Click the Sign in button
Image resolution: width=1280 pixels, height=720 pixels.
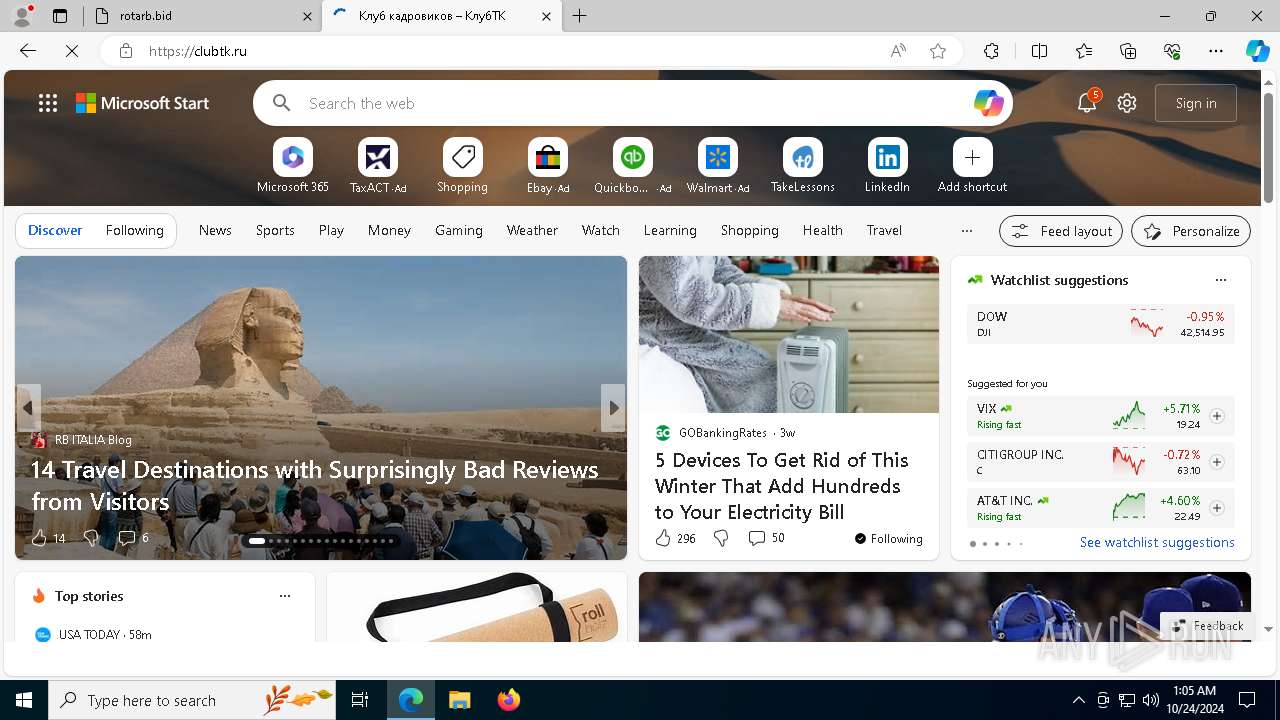(x=1196, y=103)
